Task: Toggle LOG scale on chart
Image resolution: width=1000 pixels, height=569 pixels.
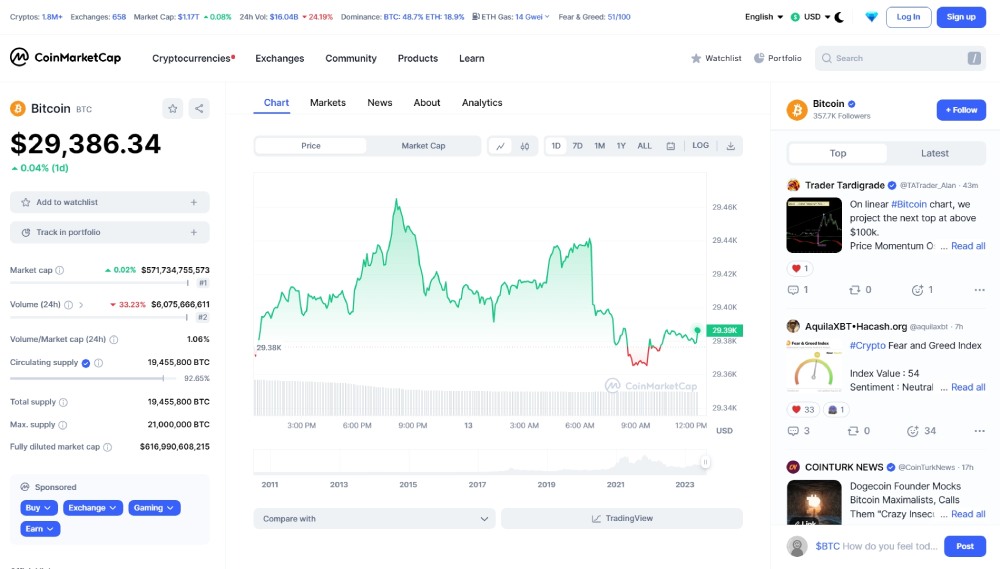Action: point(700,146)
